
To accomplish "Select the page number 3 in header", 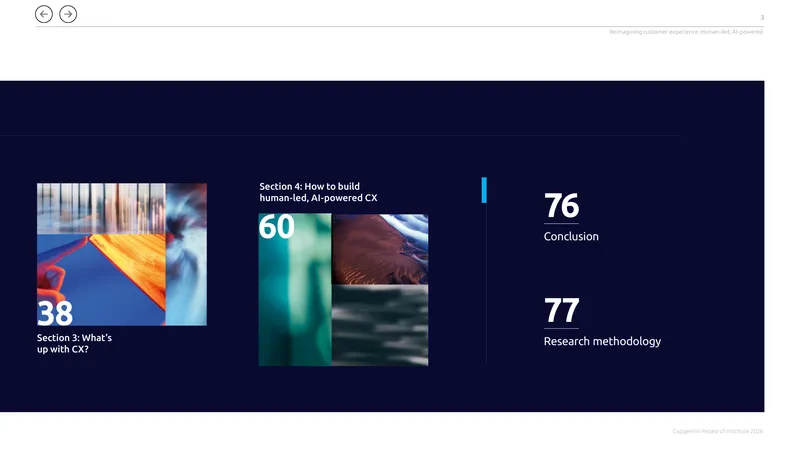I will click(762, 17).
